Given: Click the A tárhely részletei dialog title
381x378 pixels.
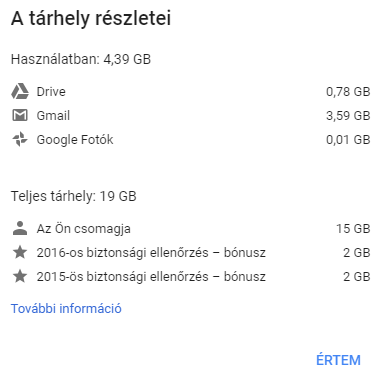Looking at the screenshot, I should 91,18.
